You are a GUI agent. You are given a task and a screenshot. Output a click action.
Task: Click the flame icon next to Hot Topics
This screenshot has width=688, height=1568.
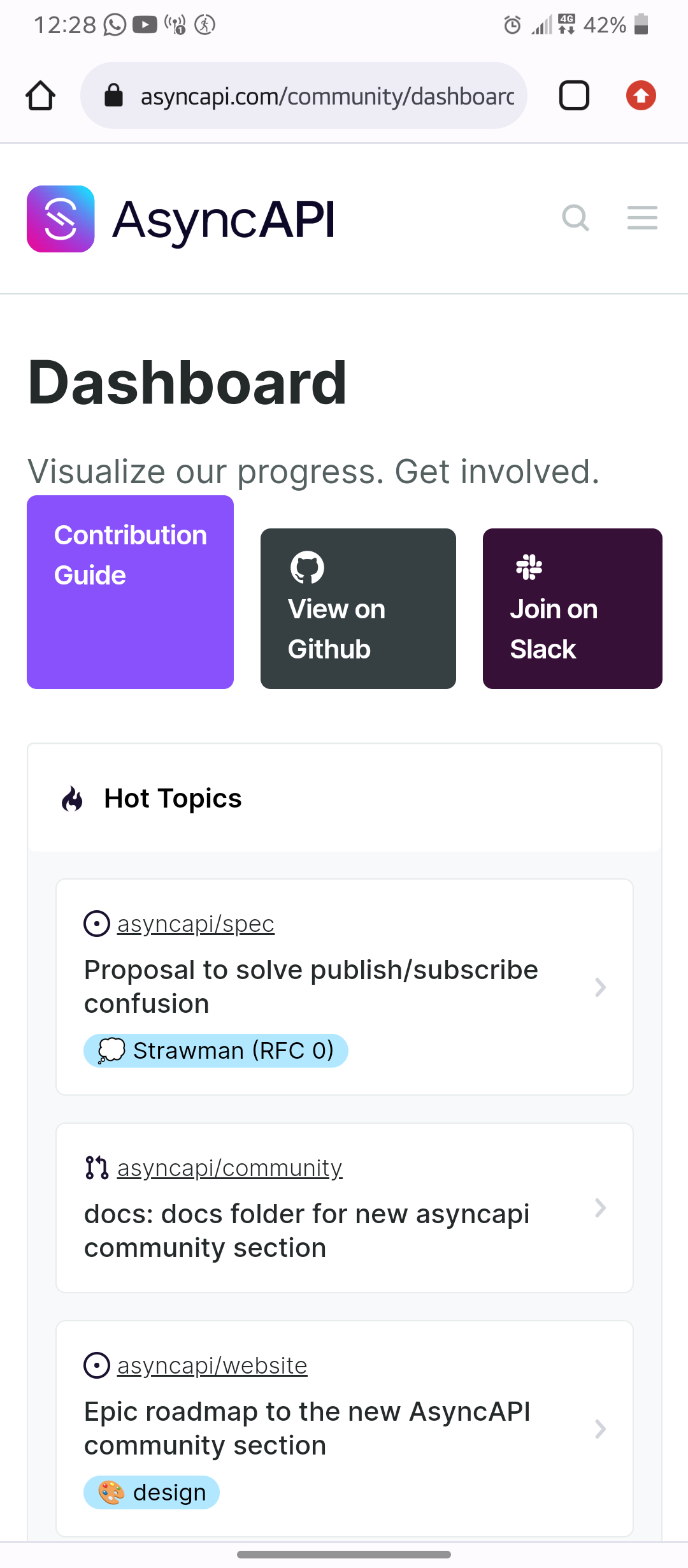71,798
